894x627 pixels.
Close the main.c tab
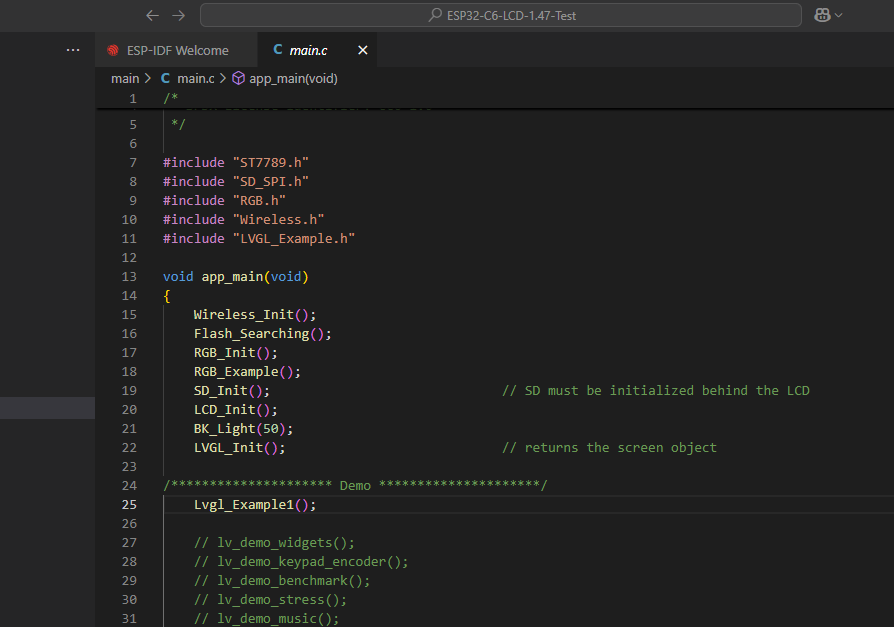[x=363, y=50]
